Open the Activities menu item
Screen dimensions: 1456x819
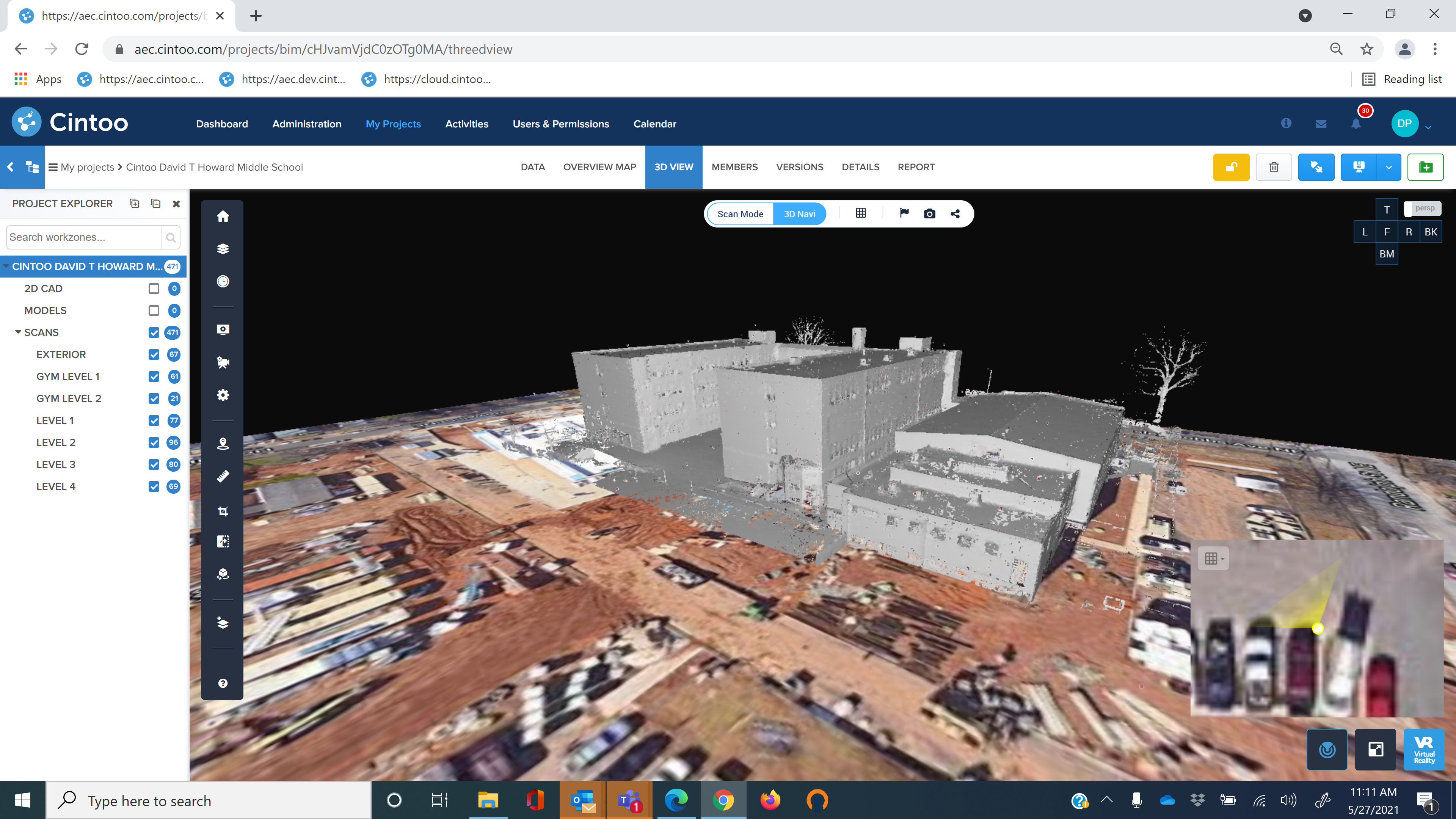tap(466, 124)
